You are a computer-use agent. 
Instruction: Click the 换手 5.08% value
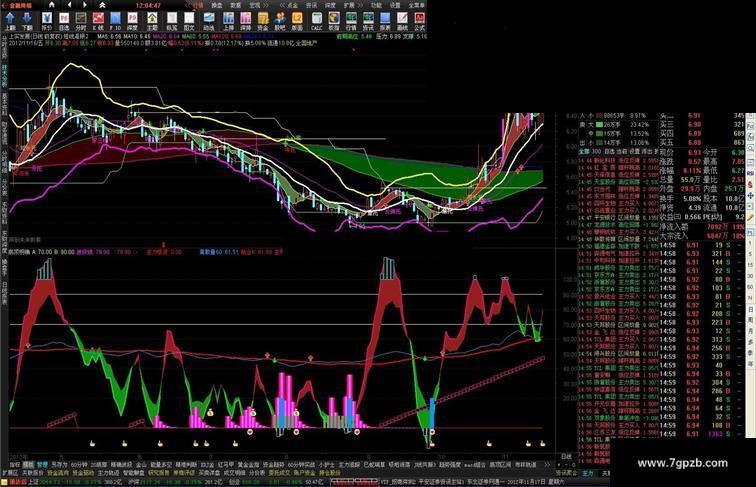pyautogui.click(x=692, y=199)
